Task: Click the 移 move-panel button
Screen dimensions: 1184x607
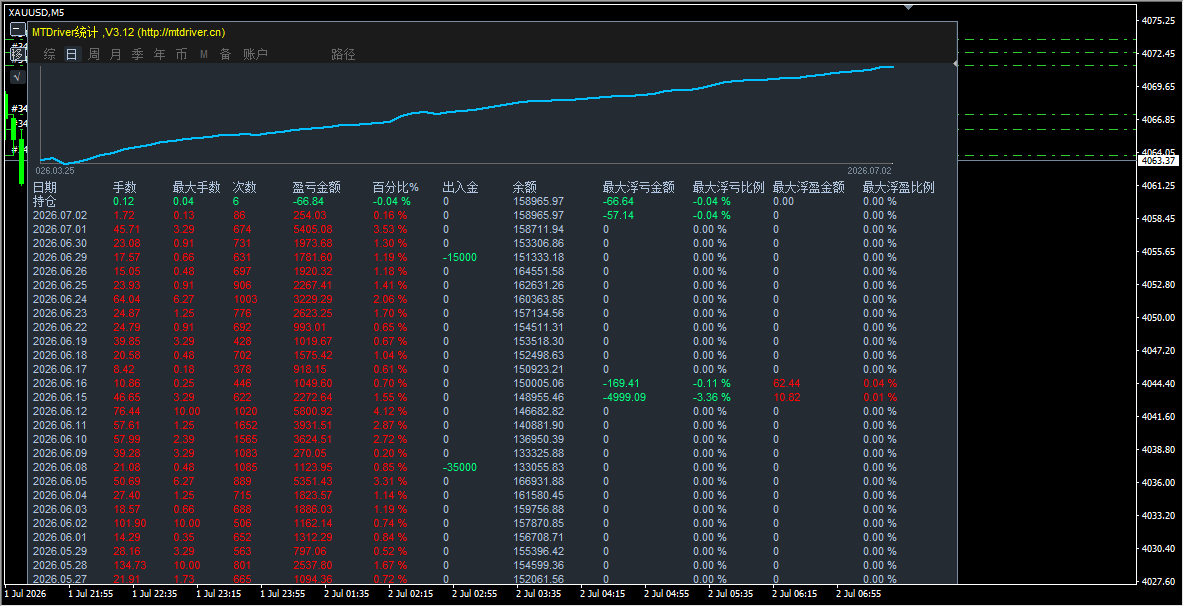Action: pos(17,54)
